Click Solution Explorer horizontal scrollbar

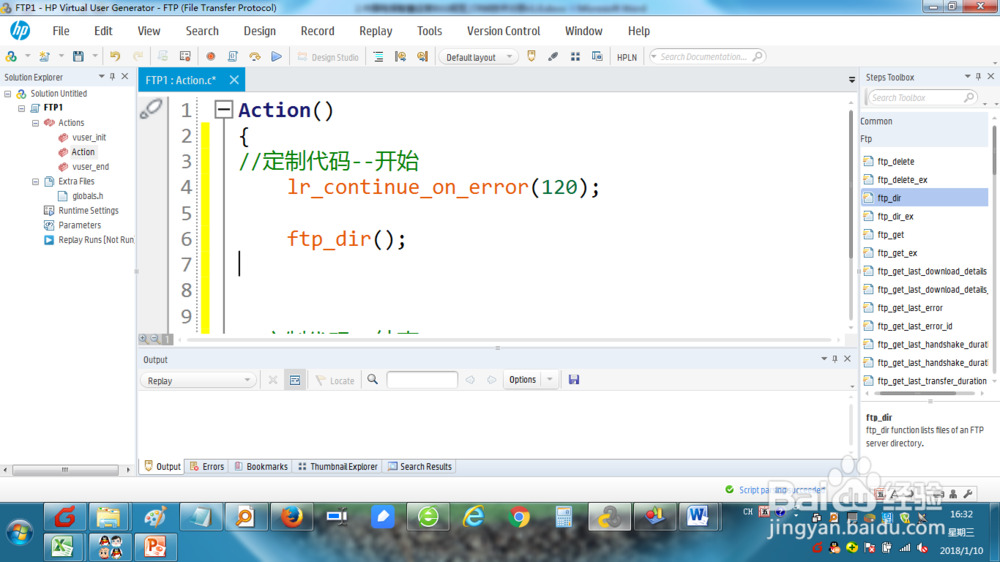[x=66, y=470]
